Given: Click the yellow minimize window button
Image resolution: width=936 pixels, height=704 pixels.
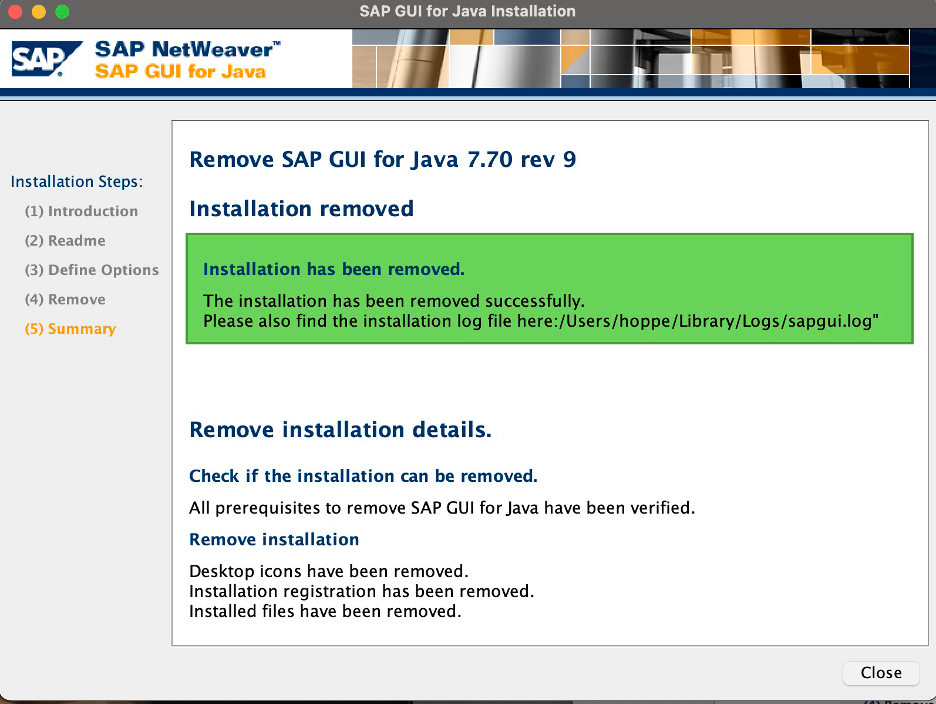Looking at the screenshot, I should coord(39,11).
